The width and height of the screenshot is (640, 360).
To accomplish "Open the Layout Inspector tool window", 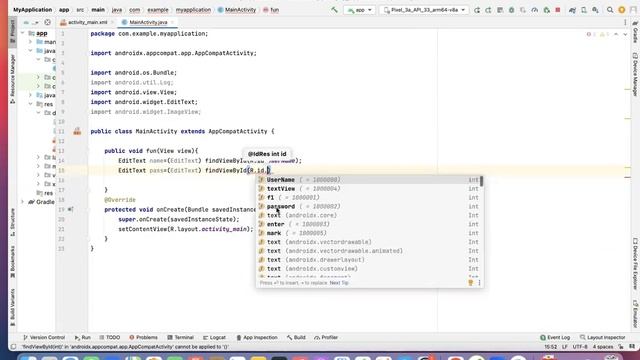I will (x=602, y=338).
